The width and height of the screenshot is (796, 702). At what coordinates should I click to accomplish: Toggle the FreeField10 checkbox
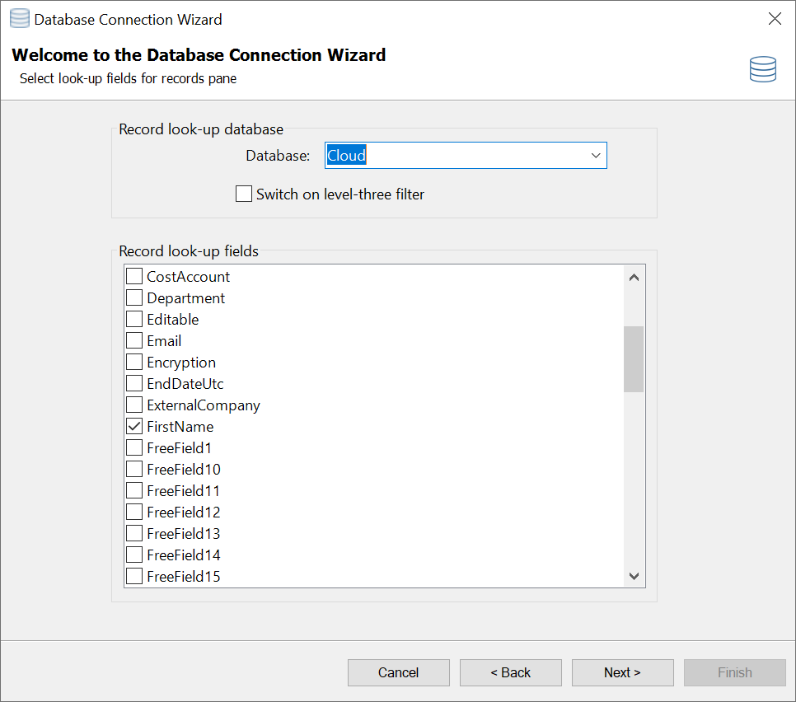coord(134,470)
